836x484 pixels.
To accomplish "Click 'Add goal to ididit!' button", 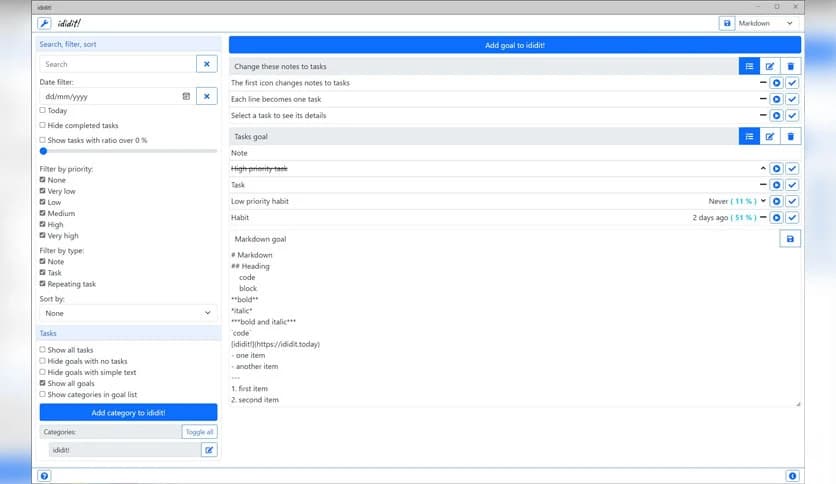I will pos(514,45).
